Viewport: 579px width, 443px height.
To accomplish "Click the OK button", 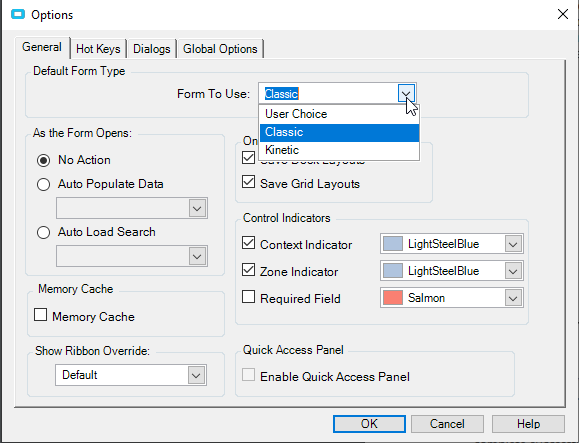I will coord(369,424).
